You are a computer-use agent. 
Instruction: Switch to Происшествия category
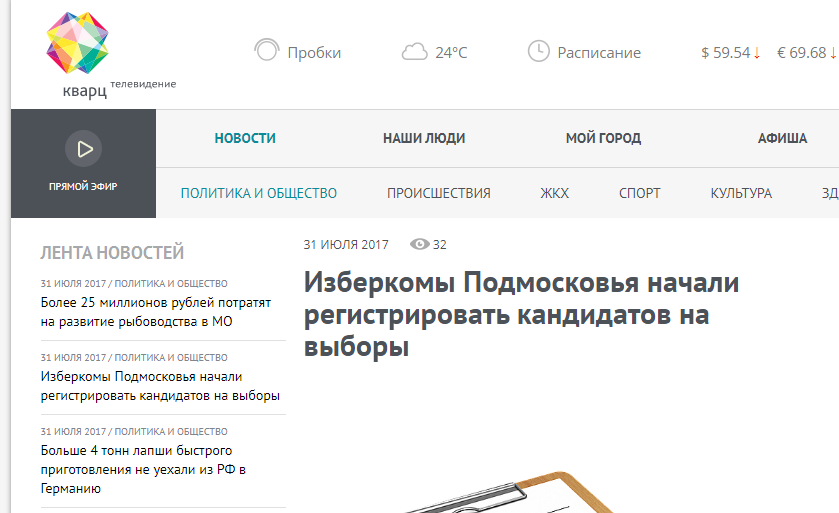pos(438,193)
